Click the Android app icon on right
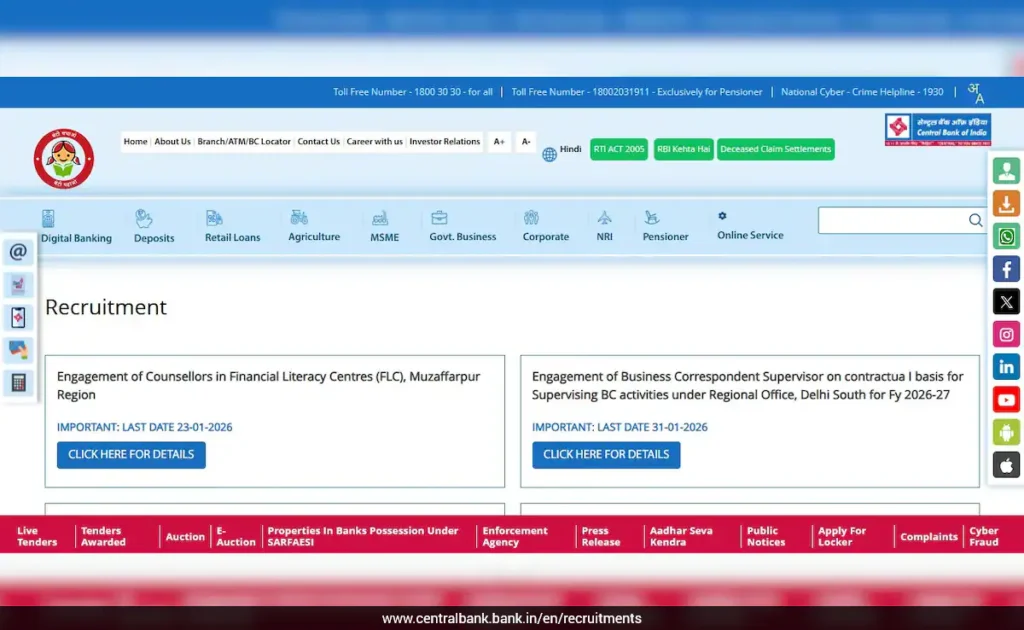The width and height of the screenshot is (1024, 630). coord(1006,432)
